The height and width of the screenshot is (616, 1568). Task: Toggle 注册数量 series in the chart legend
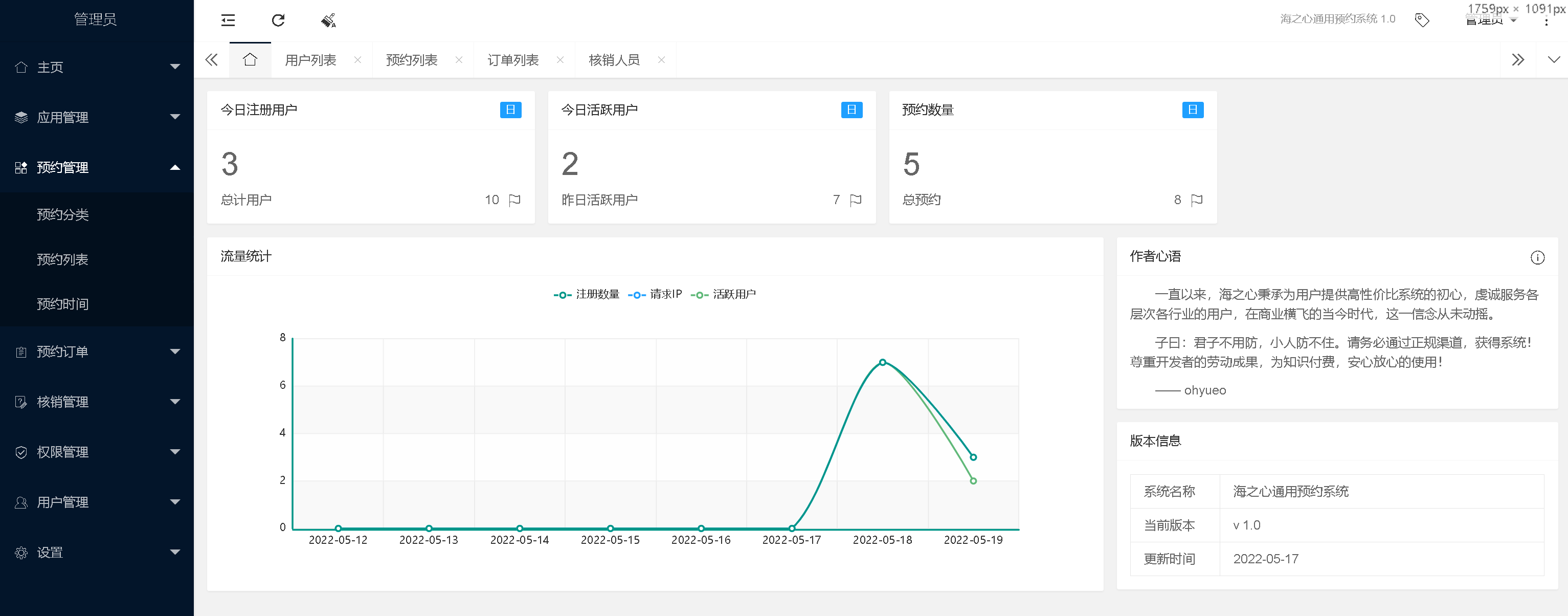tap(586, 295)
